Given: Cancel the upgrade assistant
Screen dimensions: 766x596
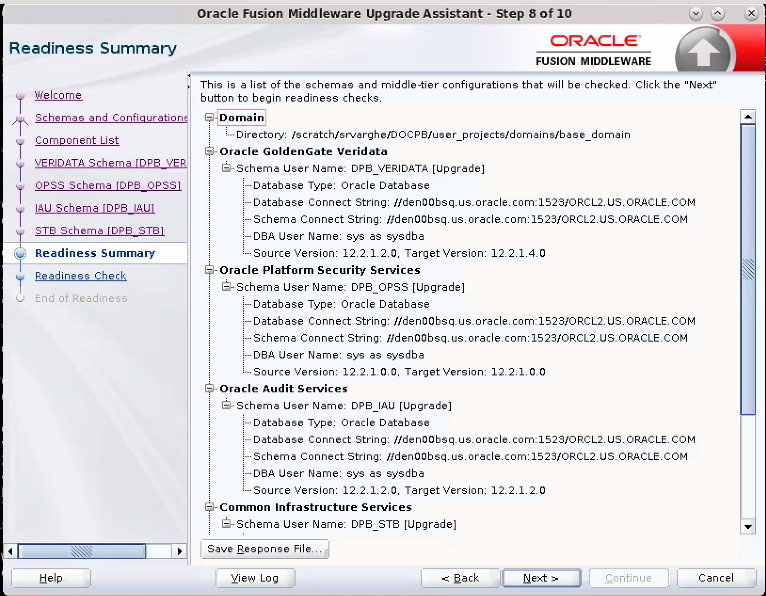Looking at the screenshot, I should point(716,578).
